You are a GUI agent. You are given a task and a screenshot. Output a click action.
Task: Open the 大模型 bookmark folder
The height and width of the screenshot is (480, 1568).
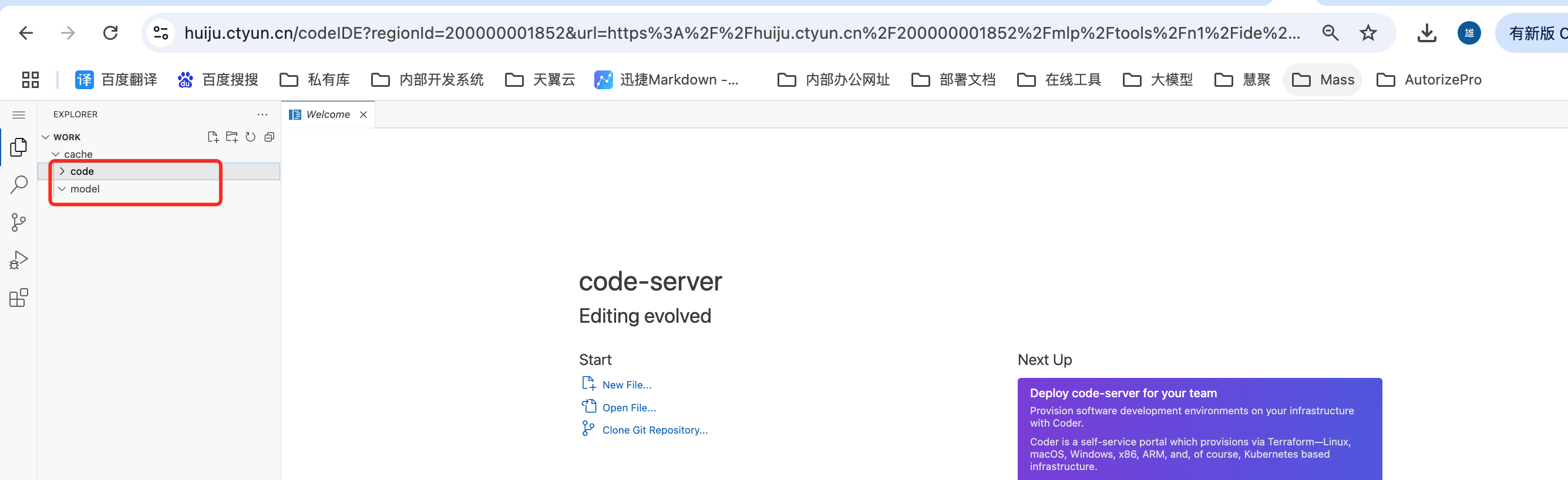tap(1158, 80)
